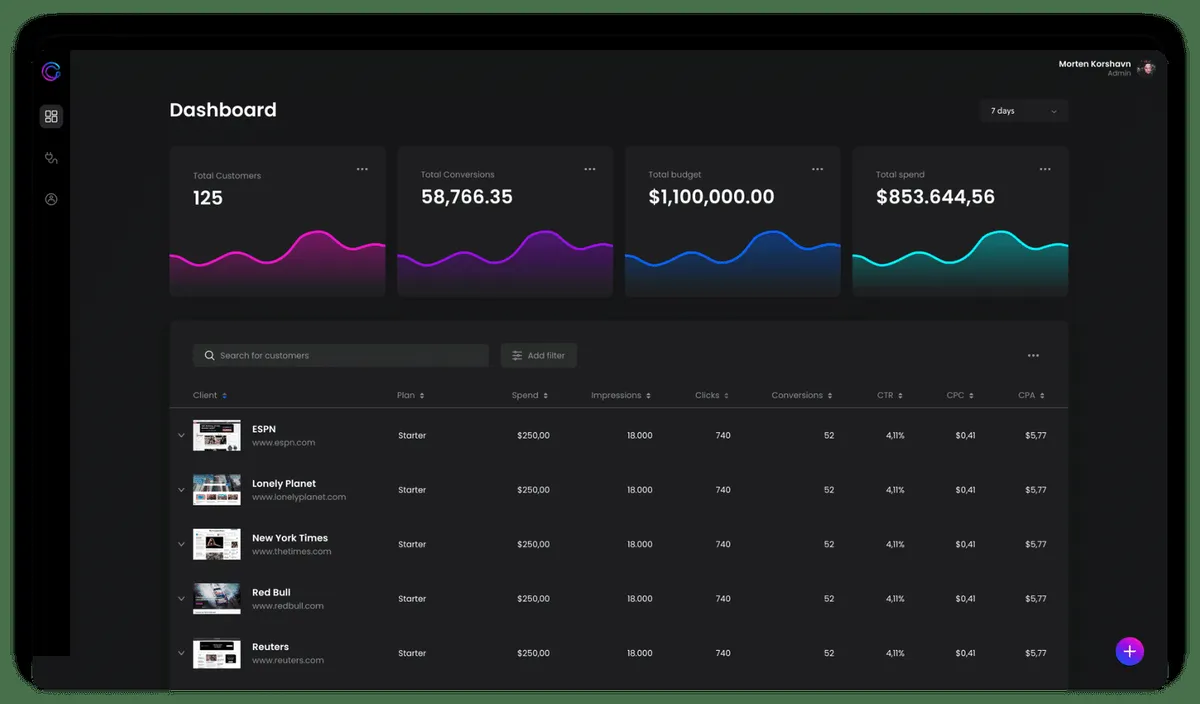Click the Search for customers field
The height and width of the screenshot is (704, 1200).
point(340,356)
